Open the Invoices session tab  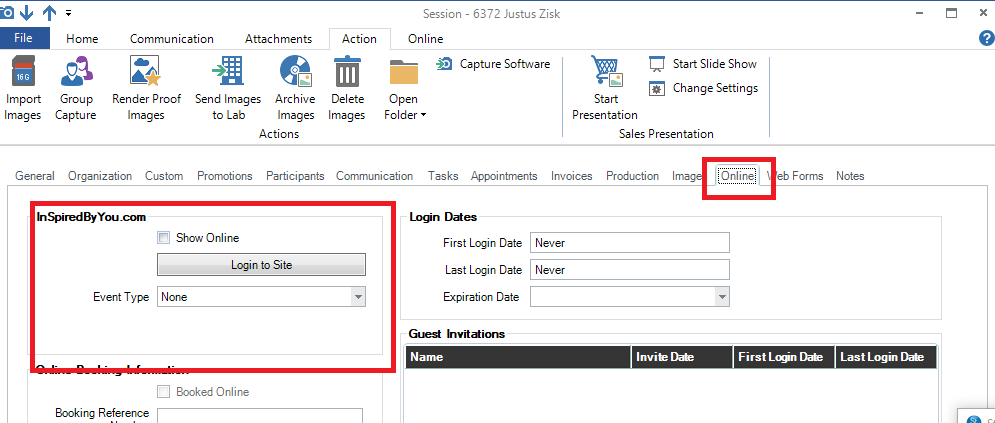click(x=571, y=176)
